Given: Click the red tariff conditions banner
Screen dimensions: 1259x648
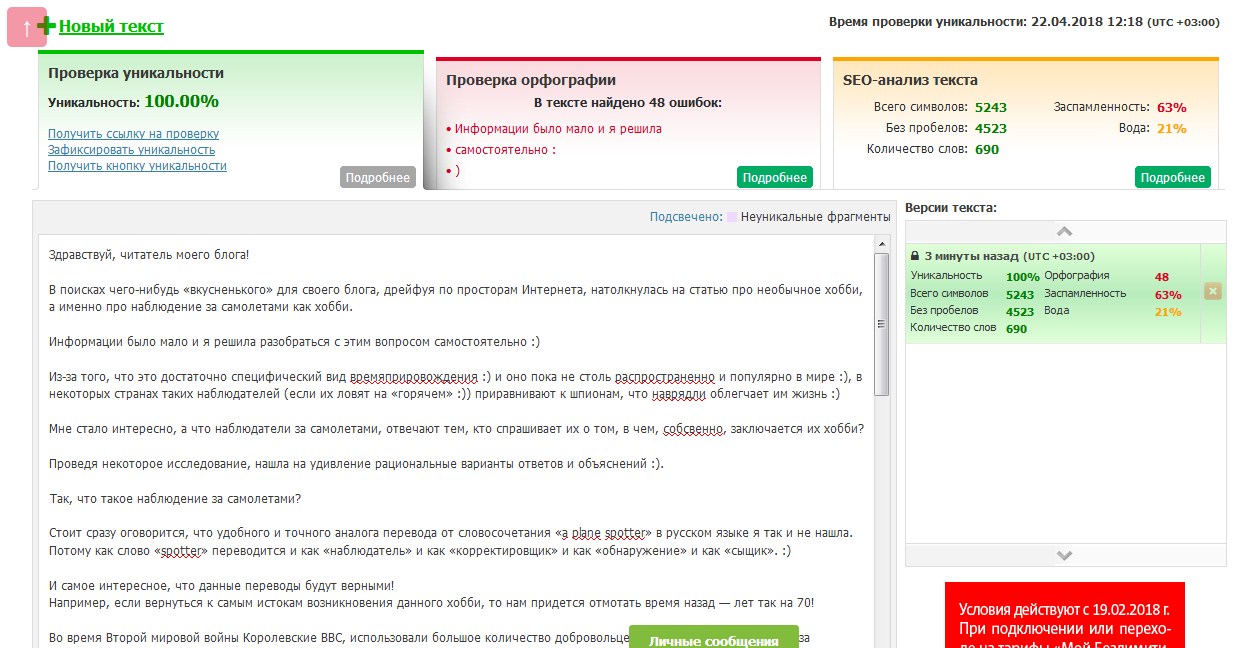Looking at the screenshot, I should [x=1064, y=615].
